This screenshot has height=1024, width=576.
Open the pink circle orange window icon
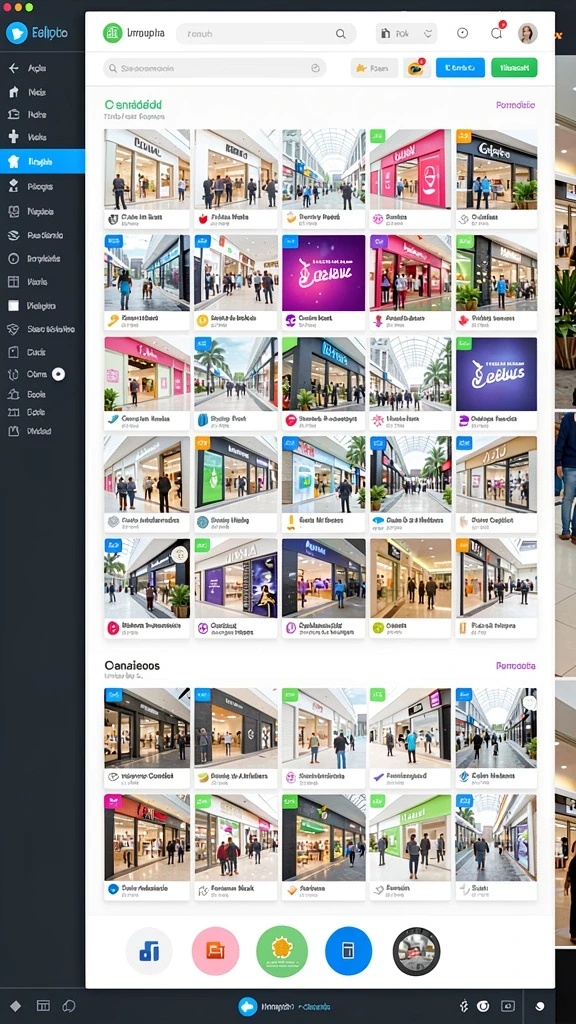coord(216,951)
